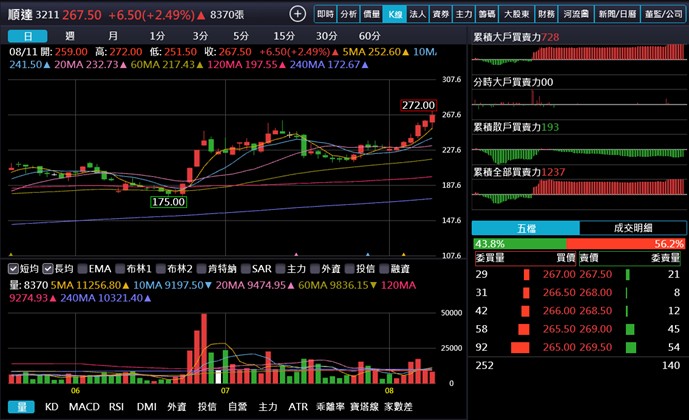Select the 寶塔線 indicator
This screenshot has height=420, width=689.
tap(364, 407)
